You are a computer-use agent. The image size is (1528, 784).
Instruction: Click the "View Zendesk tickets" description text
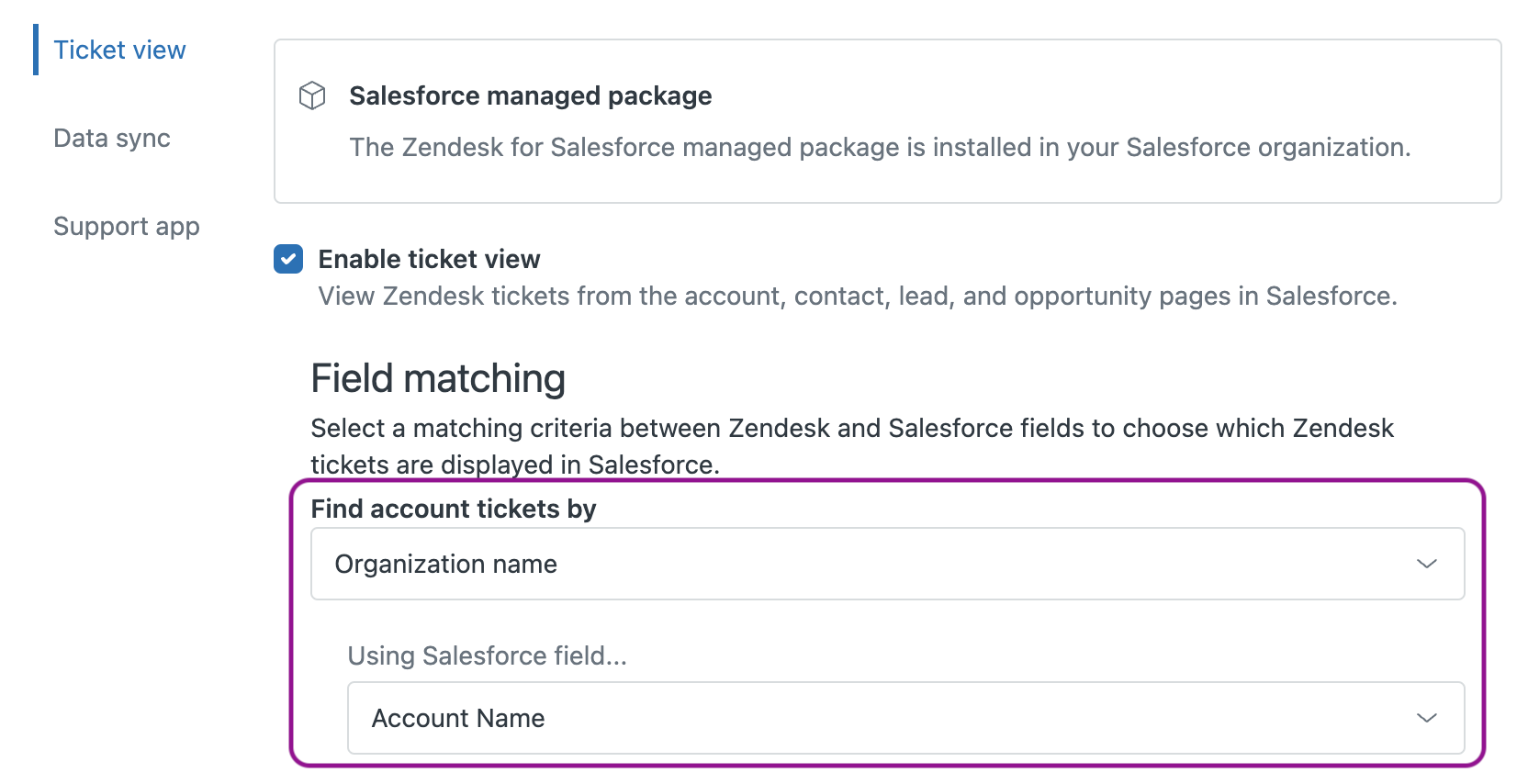point(857,297)
